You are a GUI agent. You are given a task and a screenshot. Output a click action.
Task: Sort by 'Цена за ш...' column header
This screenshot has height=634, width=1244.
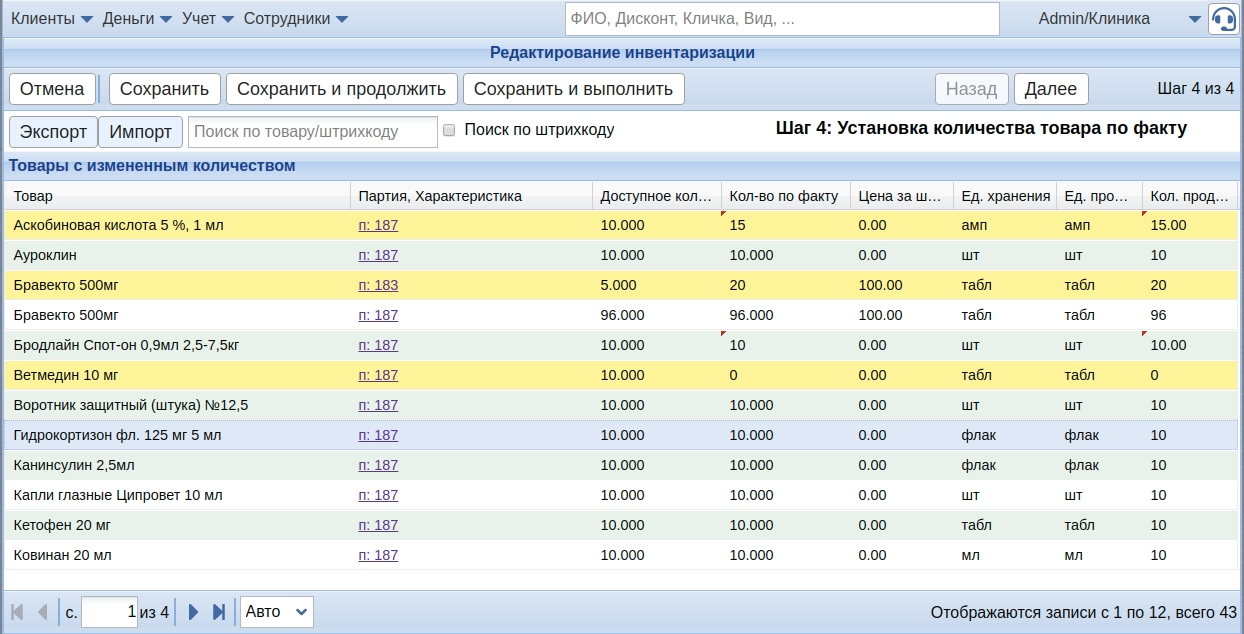tap(901, 196)
